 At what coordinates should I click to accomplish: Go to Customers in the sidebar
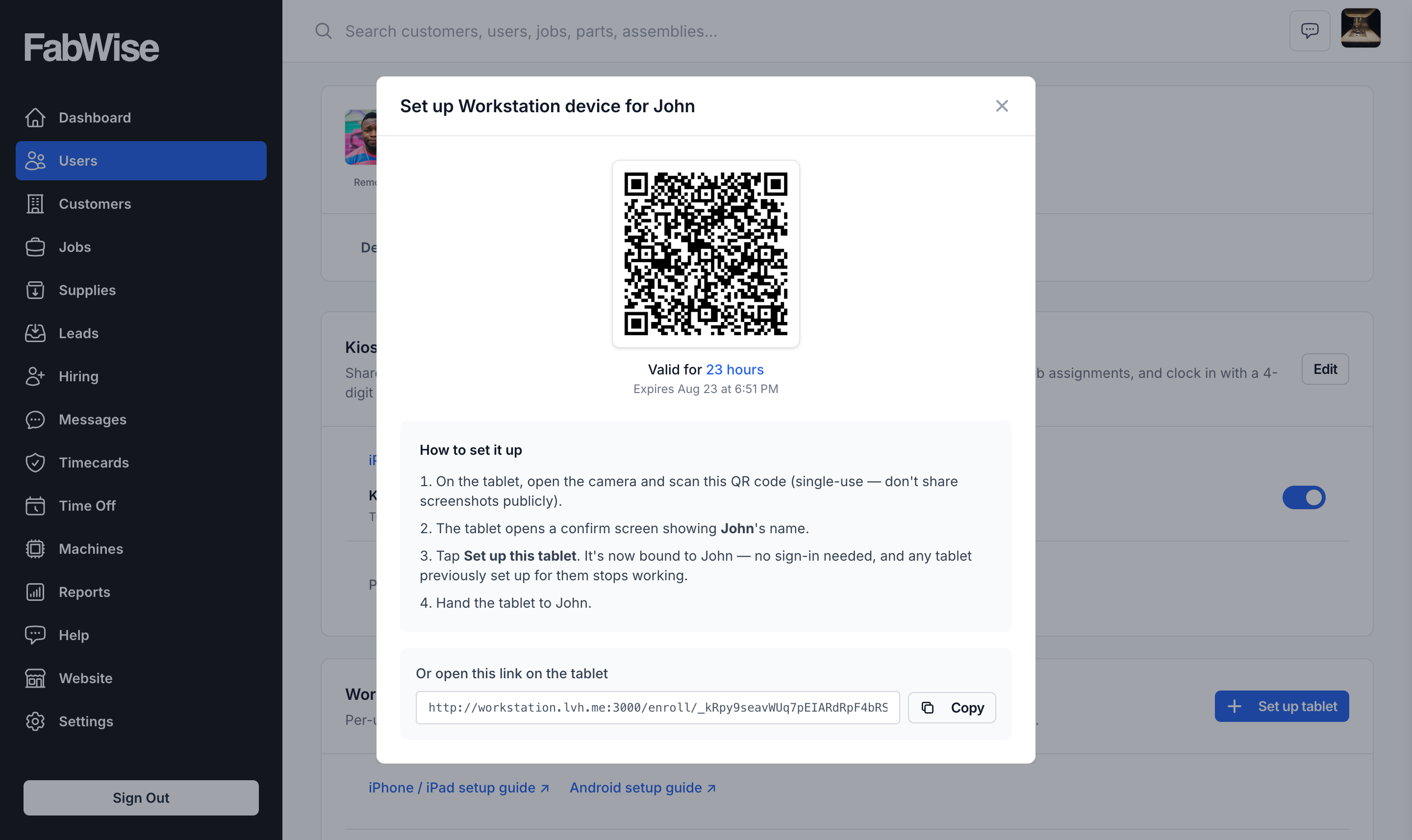(141, 204)
